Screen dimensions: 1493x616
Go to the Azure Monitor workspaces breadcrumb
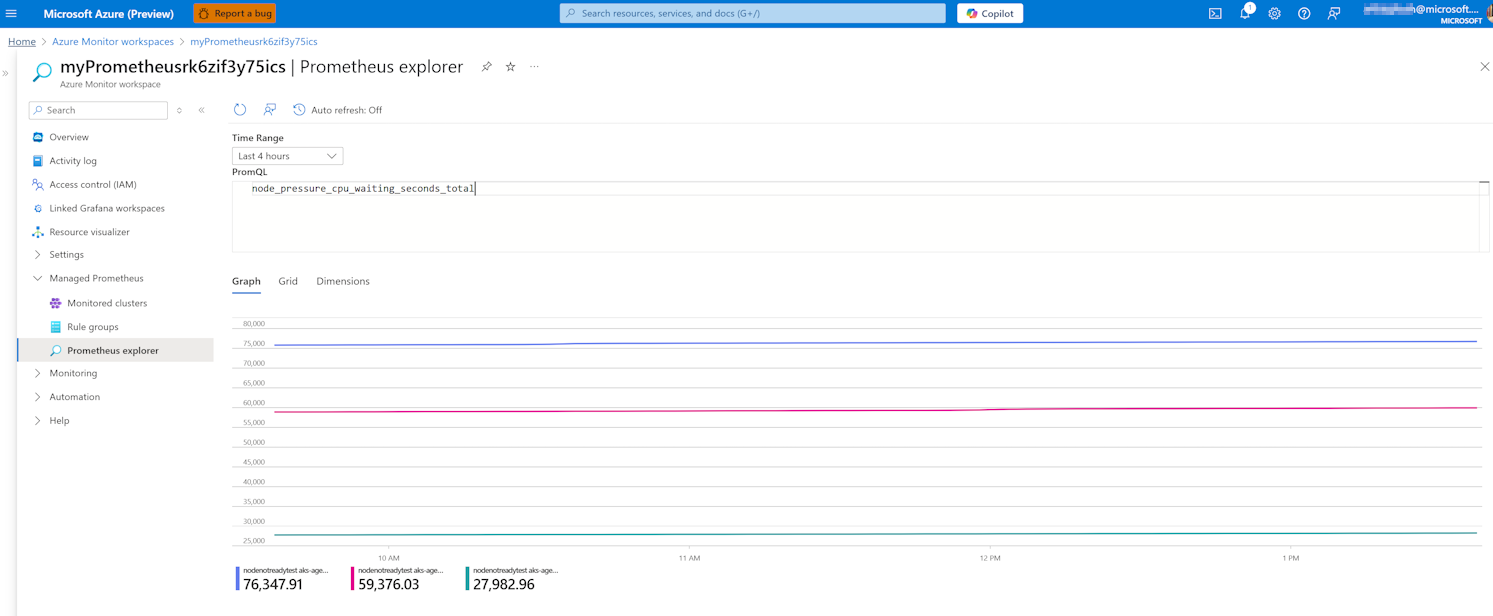113,42
